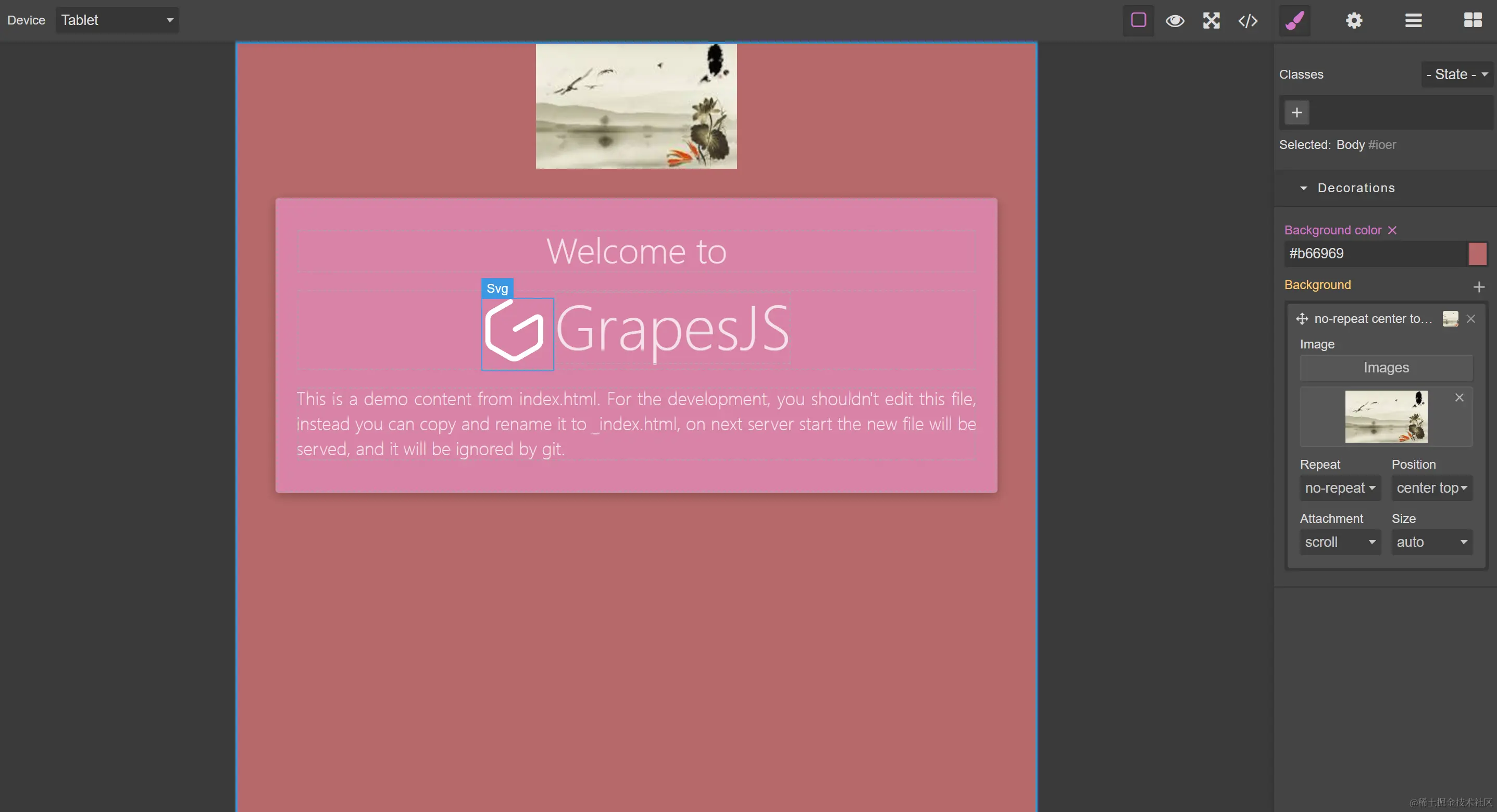Screen dimensions: 1497x812
Task: Clear the Background color property
Action: (1392, 230)
